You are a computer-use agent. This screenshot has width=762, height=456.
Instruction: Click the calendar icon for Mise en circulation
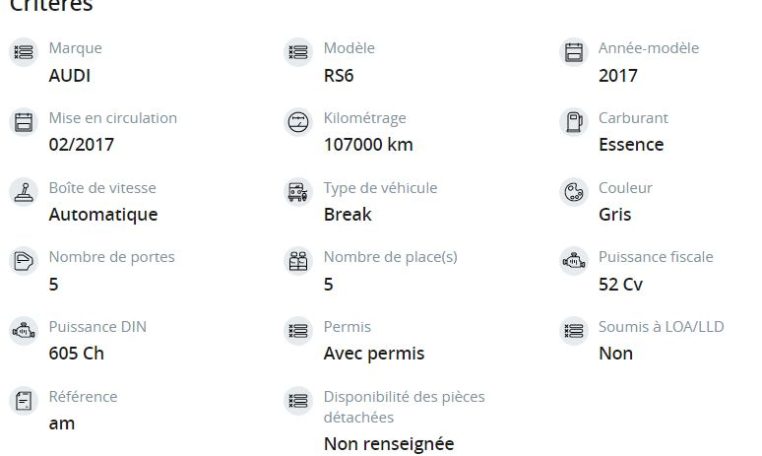pos(24,122)
